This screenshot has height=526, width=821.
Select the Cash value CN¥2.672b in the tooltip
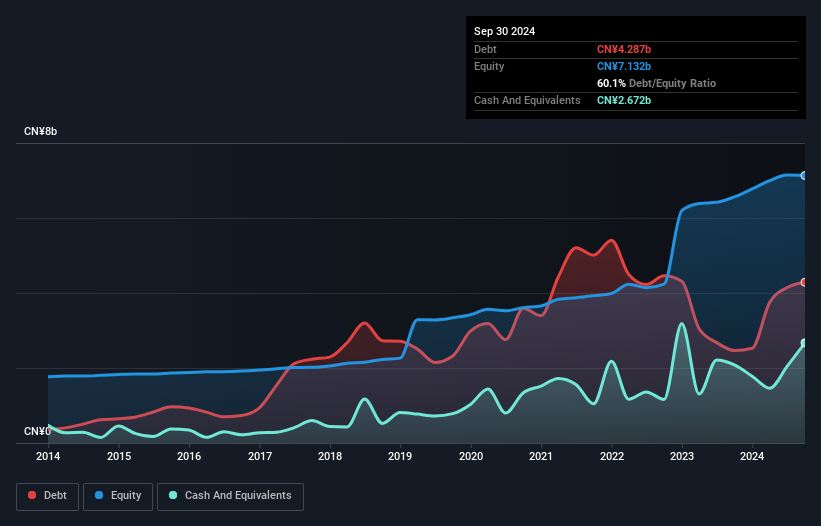coord(624,100)
